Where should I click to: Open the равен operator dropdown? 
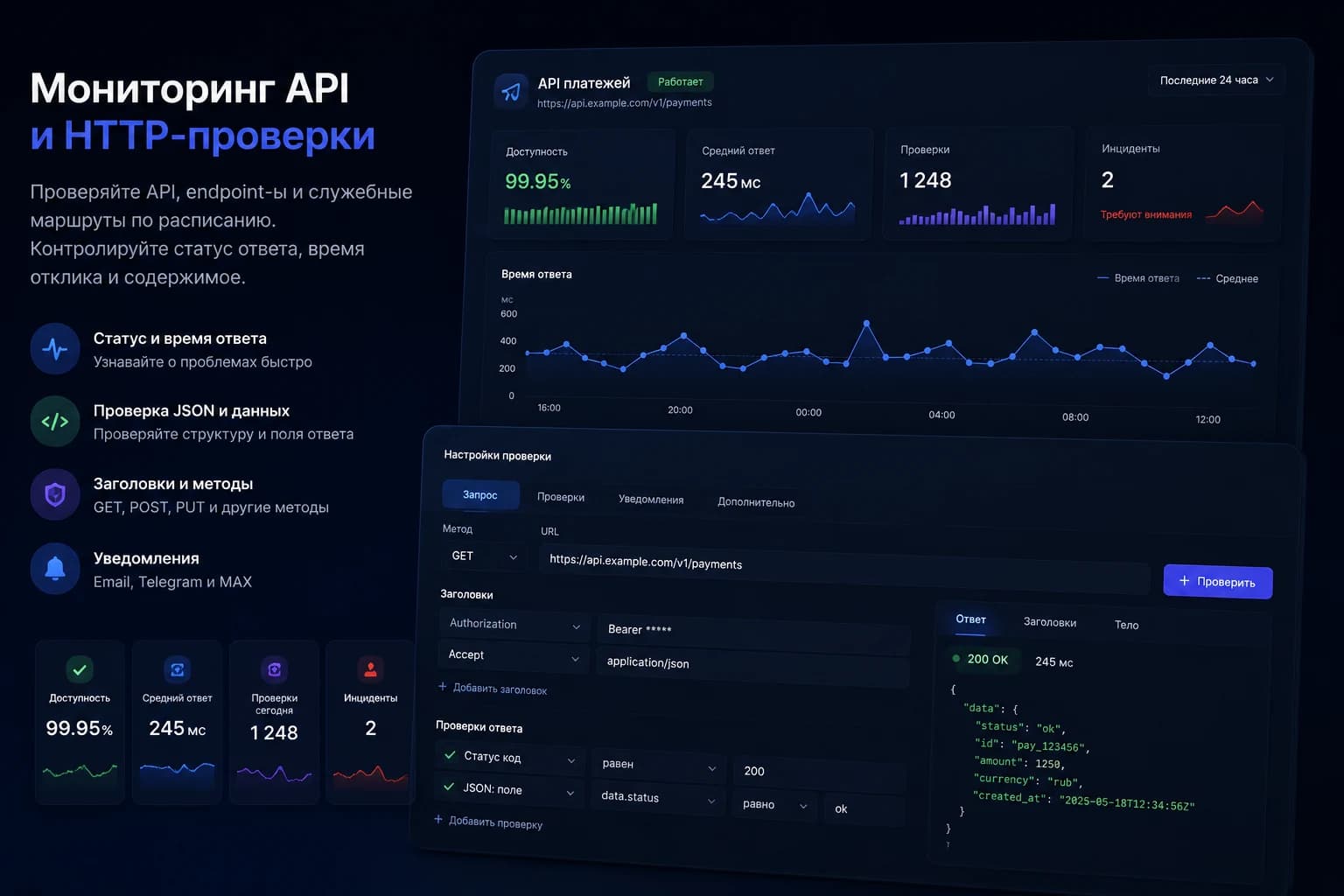[x=658, y=765]
